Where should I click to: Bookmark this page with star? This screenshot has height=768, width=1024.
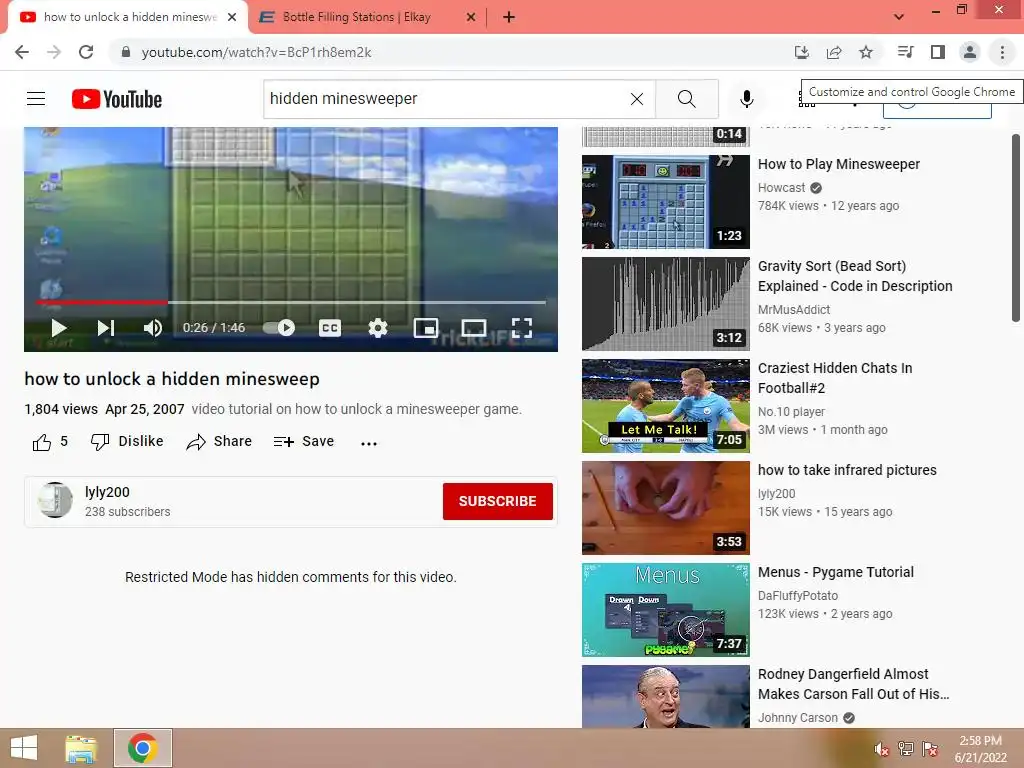866,52
